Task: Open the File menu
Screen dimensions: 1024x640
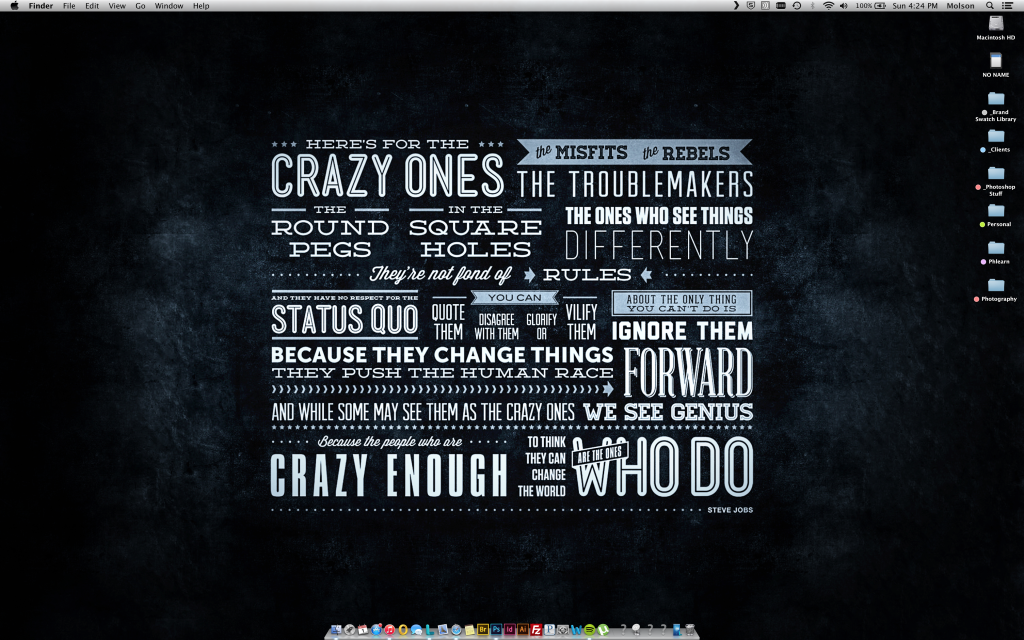Action: point(69,6)
